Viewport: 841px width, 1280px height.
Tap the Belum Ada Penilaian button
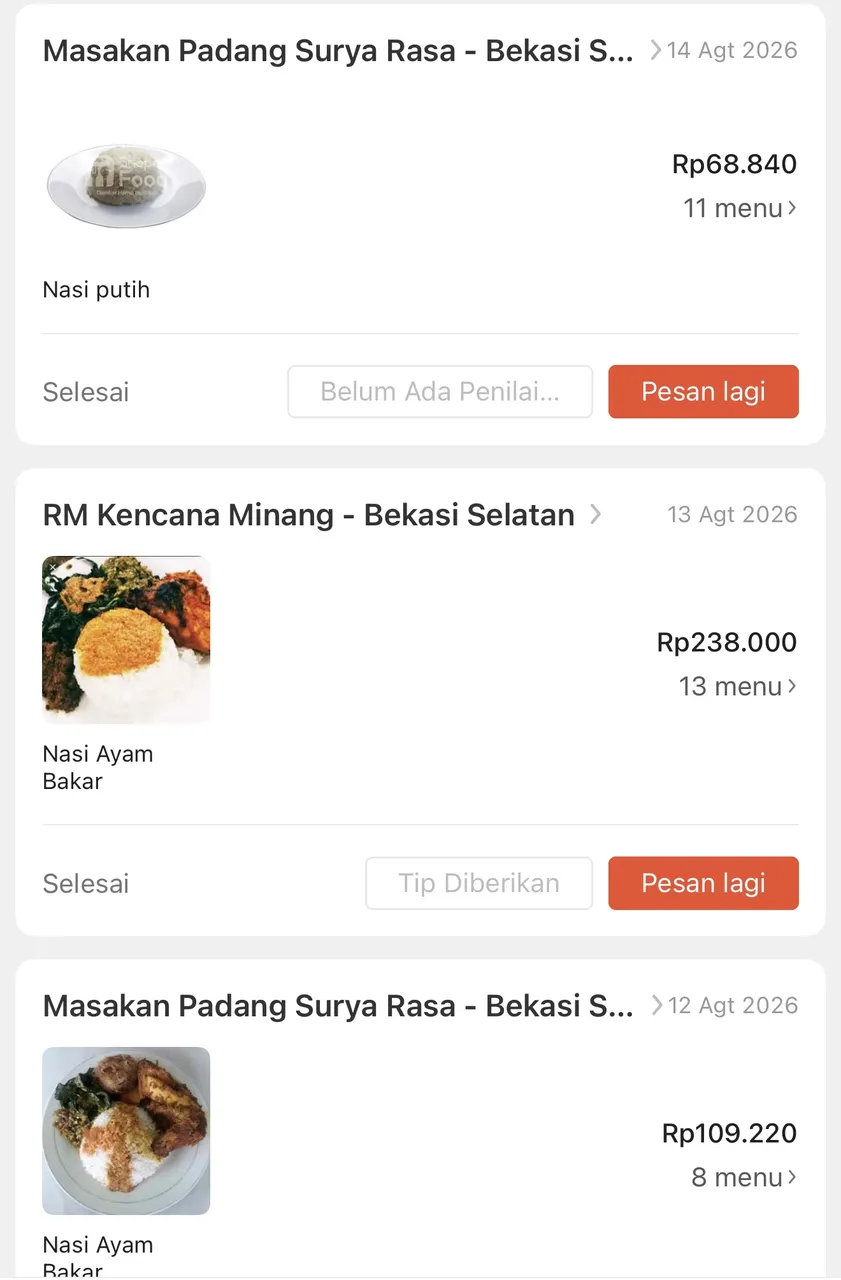coord(440,391)
